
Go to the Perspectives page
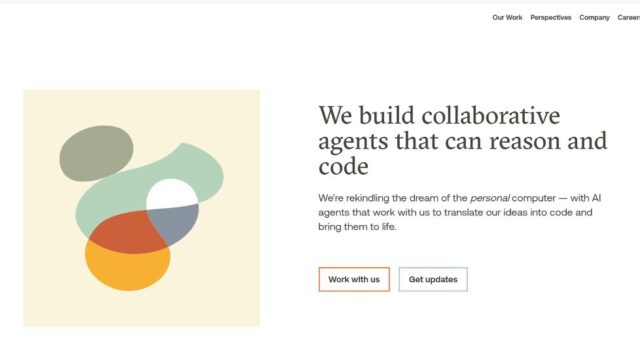click(x=551, y=18)
